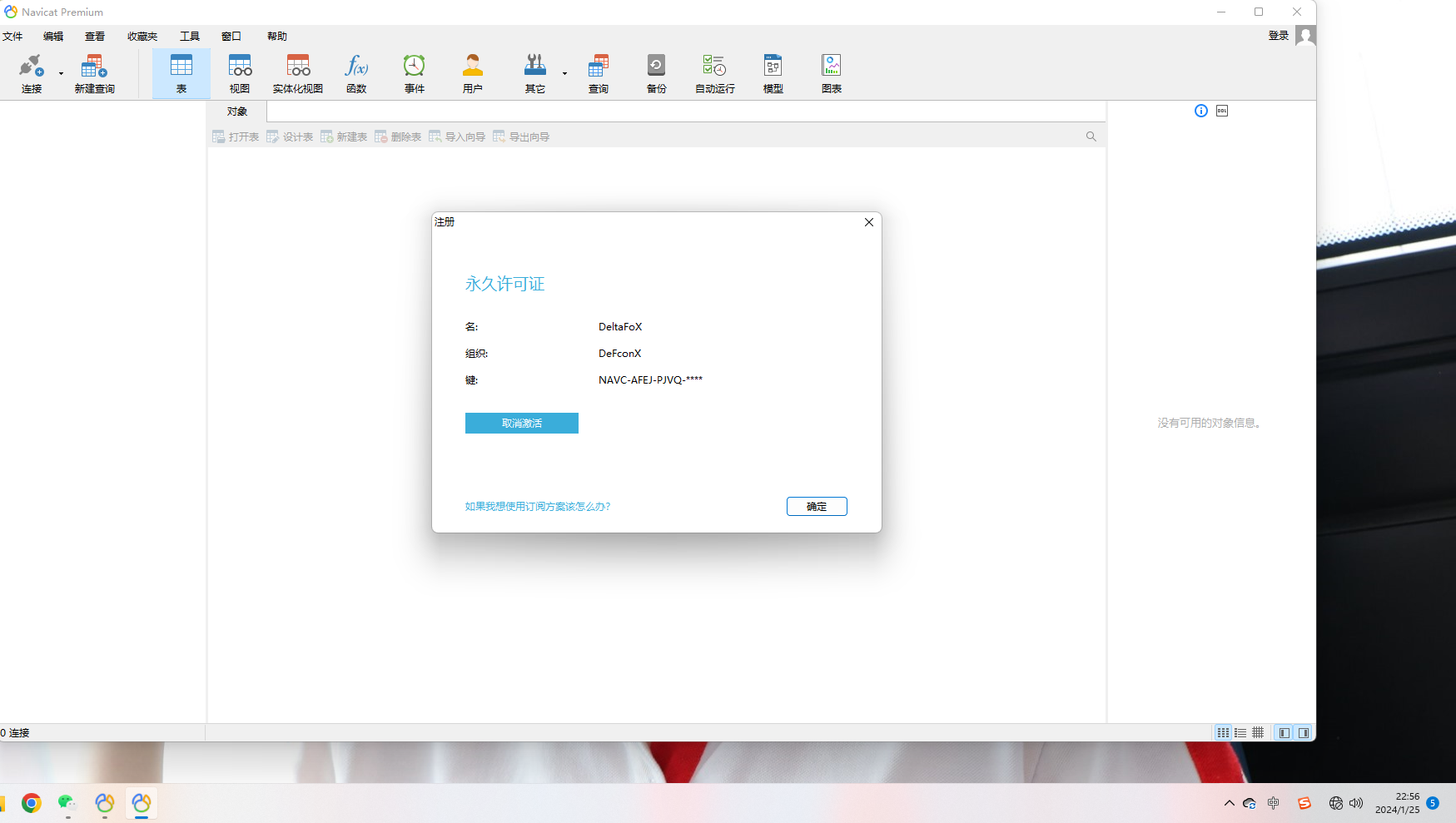Show hidden system tray icons

[1229, 803]
